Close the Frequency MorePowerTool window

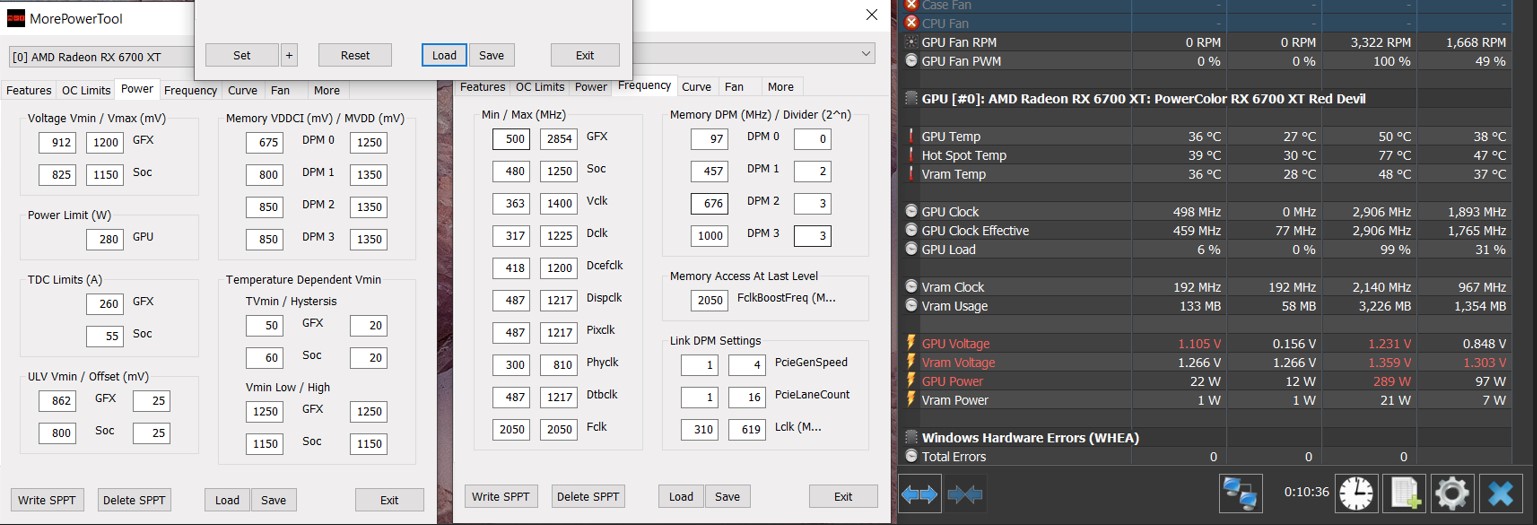click(x=872, y=15)
